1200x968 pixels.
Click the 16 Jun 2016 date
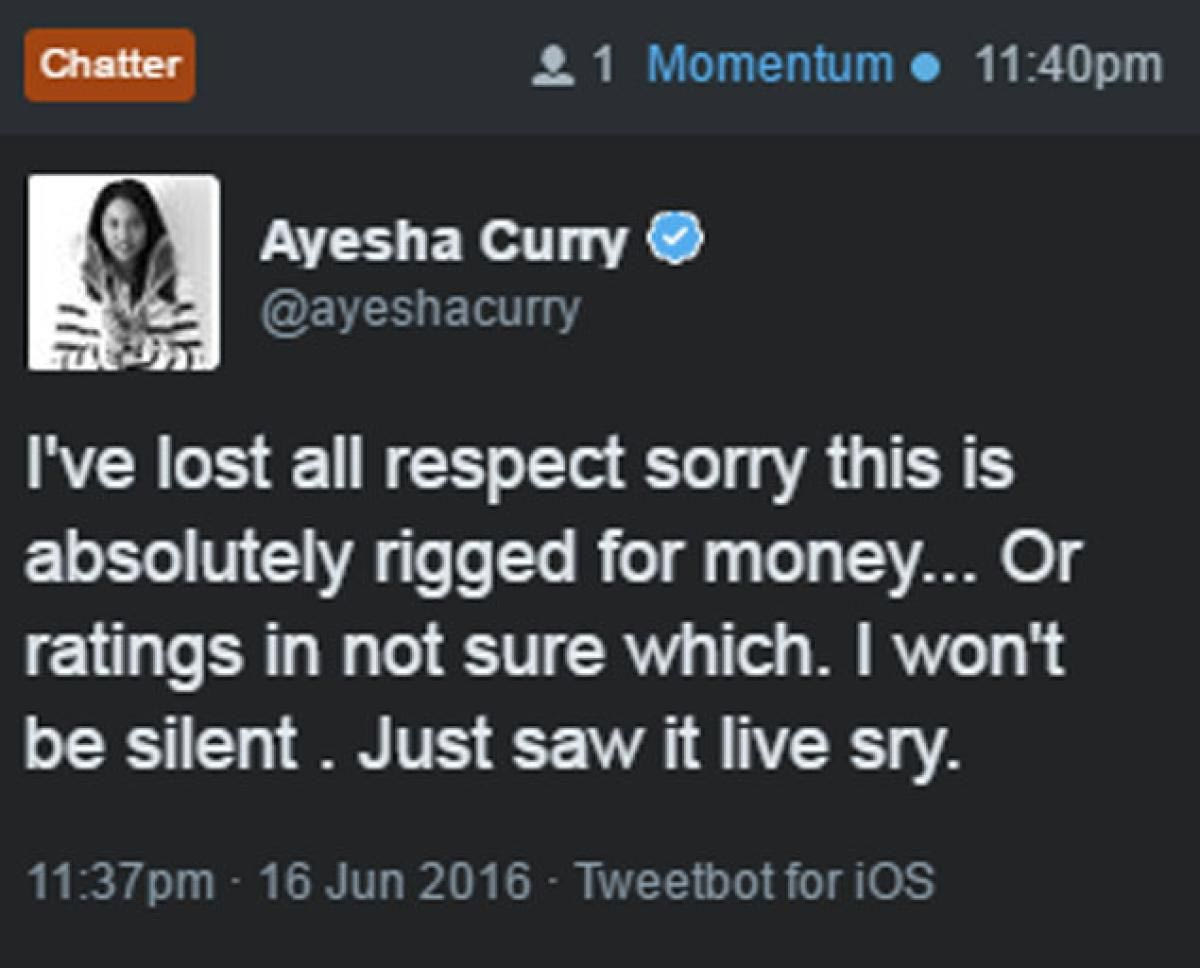(395, 881)
